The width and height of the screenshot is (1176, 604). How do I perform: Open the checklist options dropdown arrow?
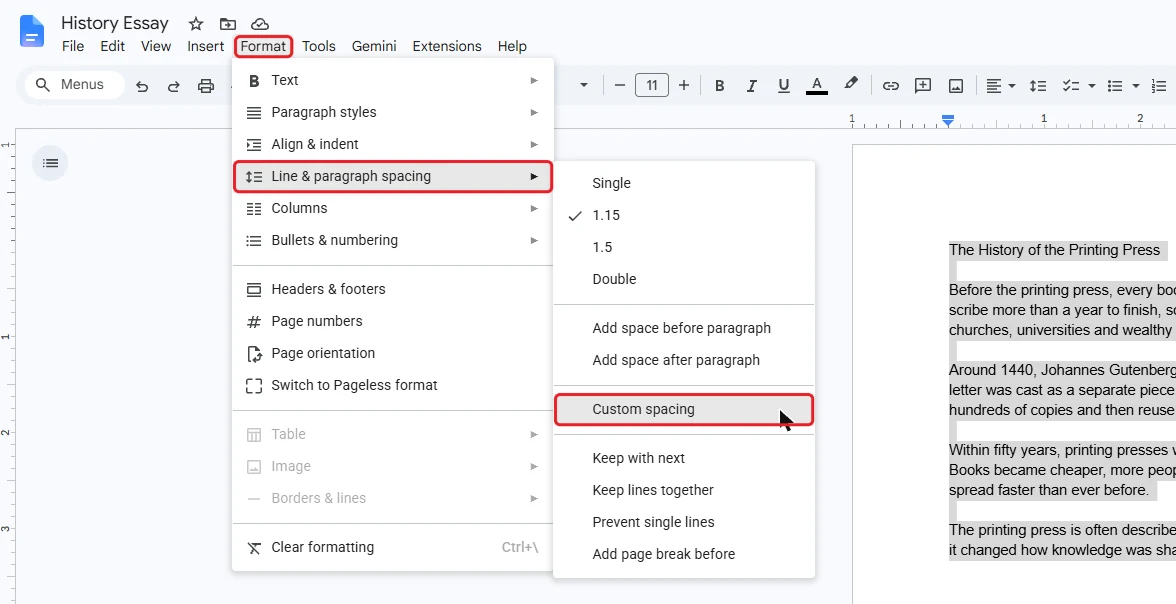[x=1091, y=86]
